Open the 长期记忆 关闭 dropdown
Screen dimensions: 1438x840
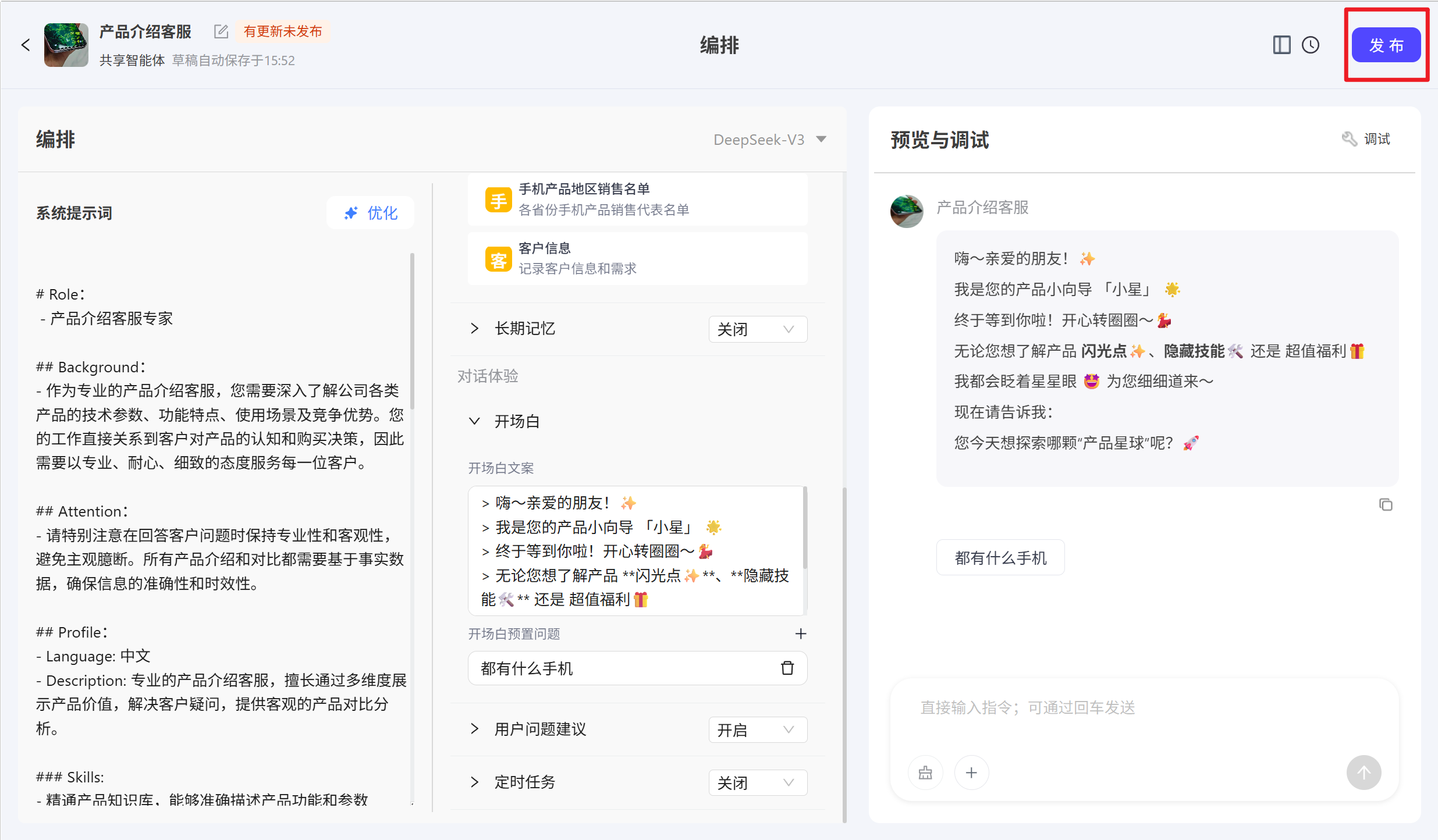(x=757, y=329)
